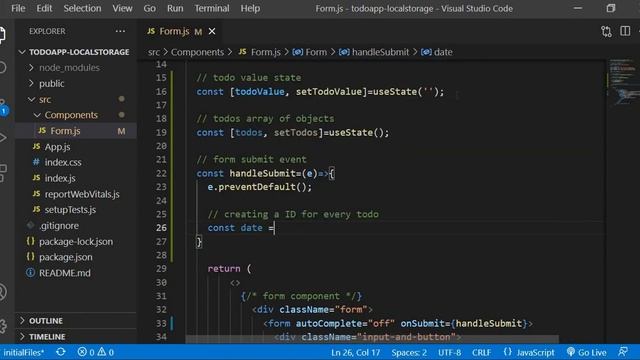This screenshot has width=640, height=360.
Task: Open reportWebVitals.js from the explorer
Action: pos(76,194)
